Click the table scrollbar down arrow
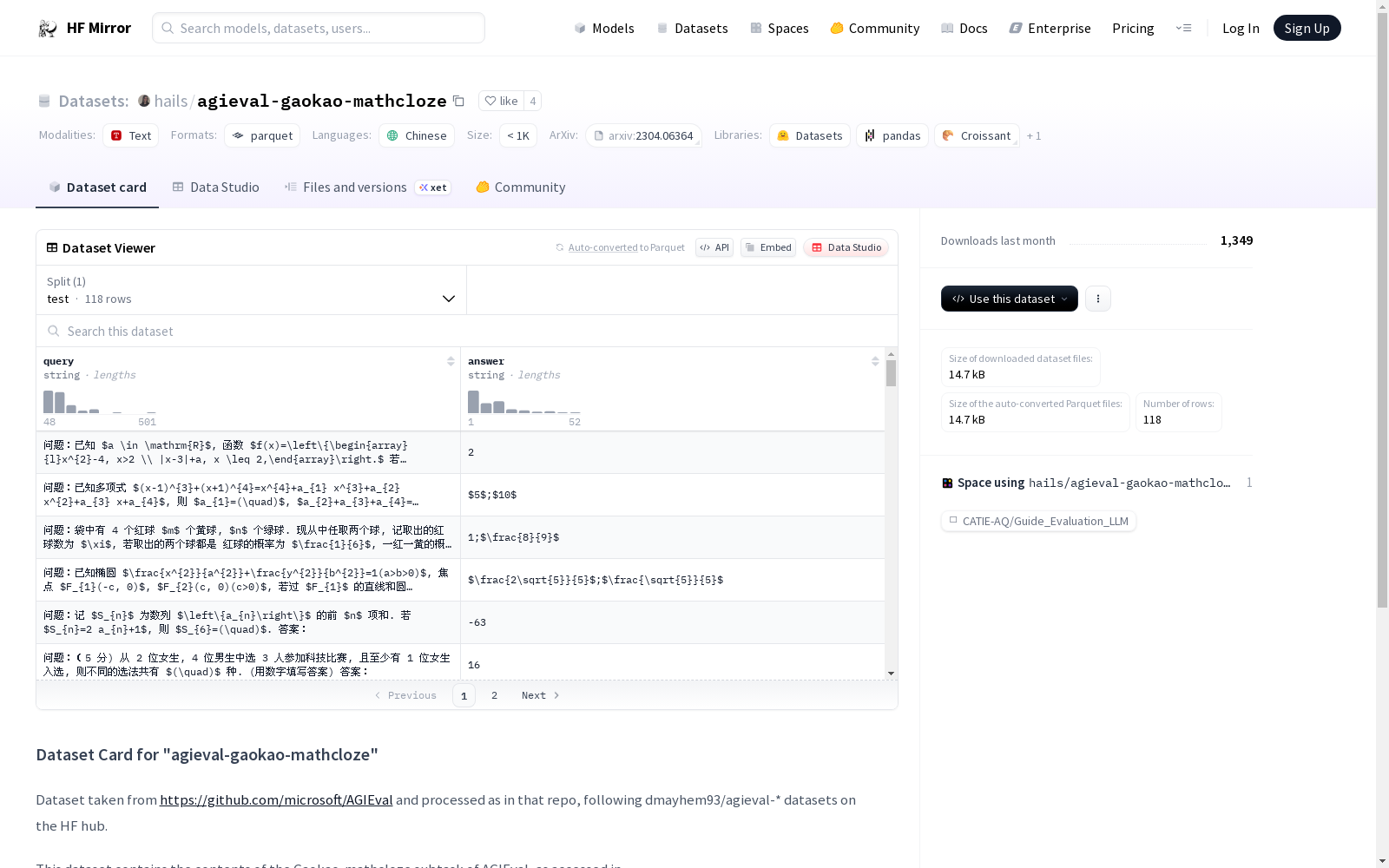The width and height of the screenshot is (1389, 868). click(891, 674)
